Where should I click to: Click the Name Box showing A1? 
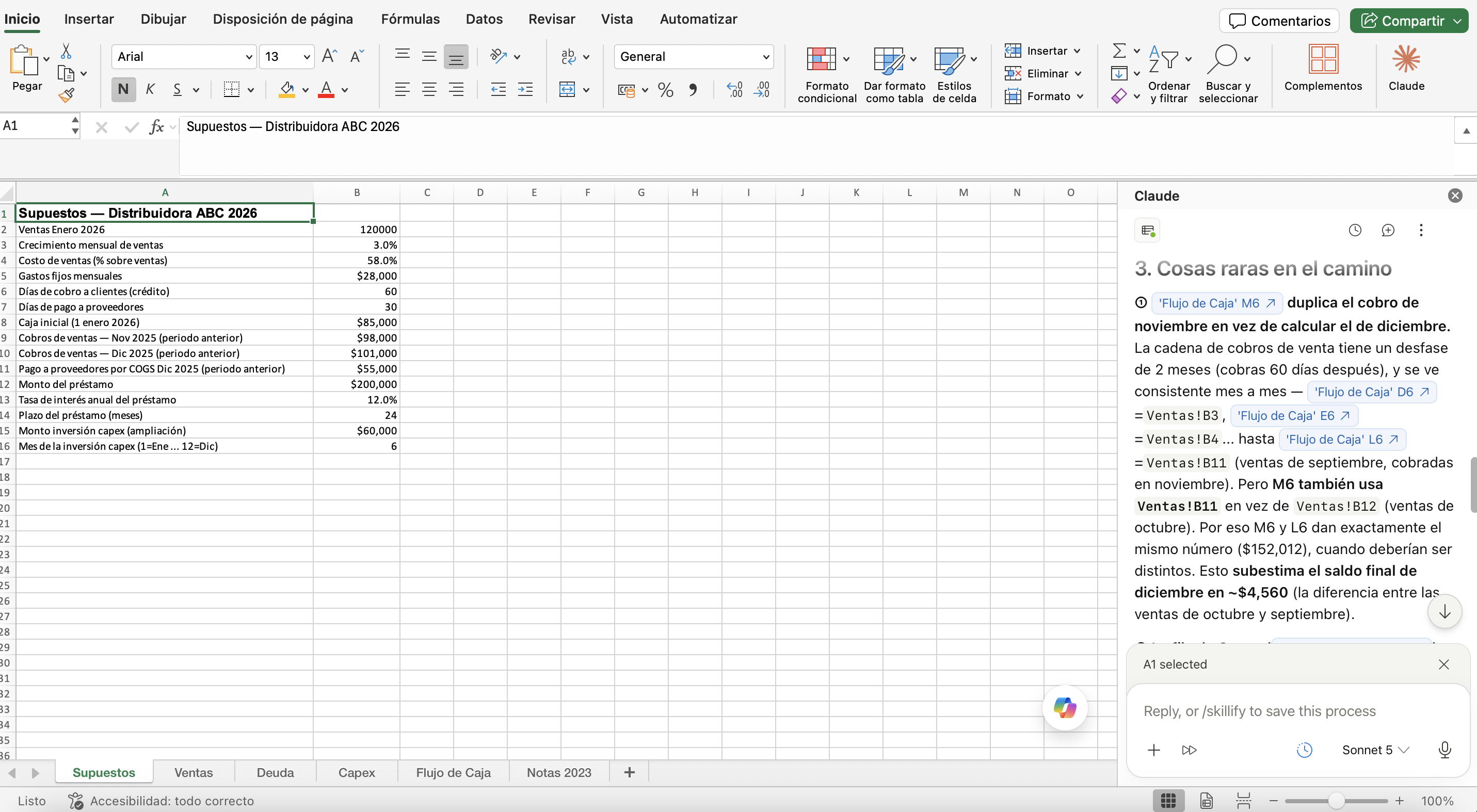point(36,126)
